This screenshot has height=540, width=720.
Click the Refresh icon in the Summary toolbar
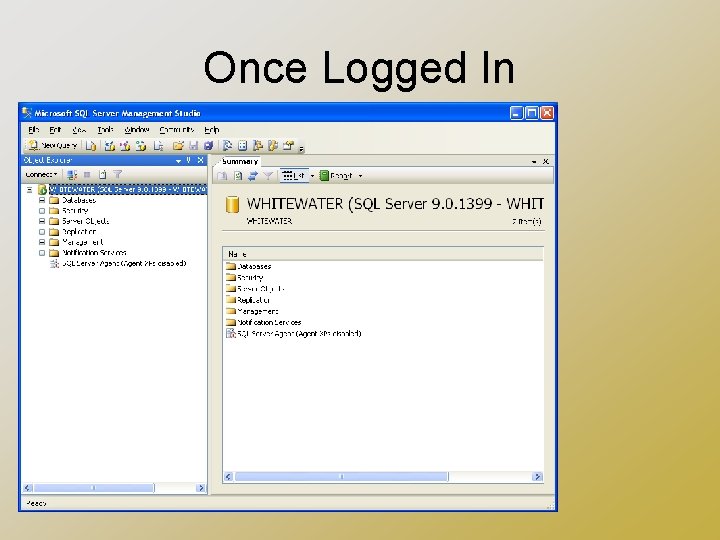238,176
